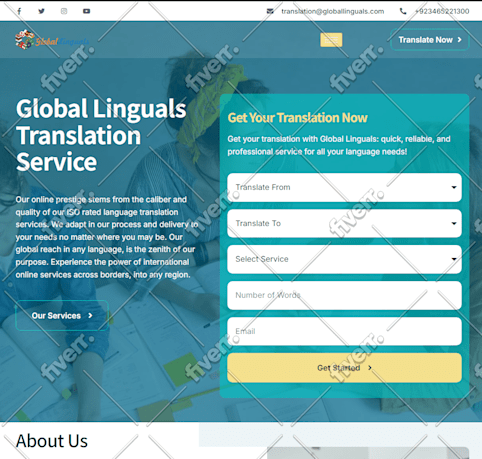Click the Global Linguals Translation Service headline
The image size is (482, 459).
click(x=101, y=135)
